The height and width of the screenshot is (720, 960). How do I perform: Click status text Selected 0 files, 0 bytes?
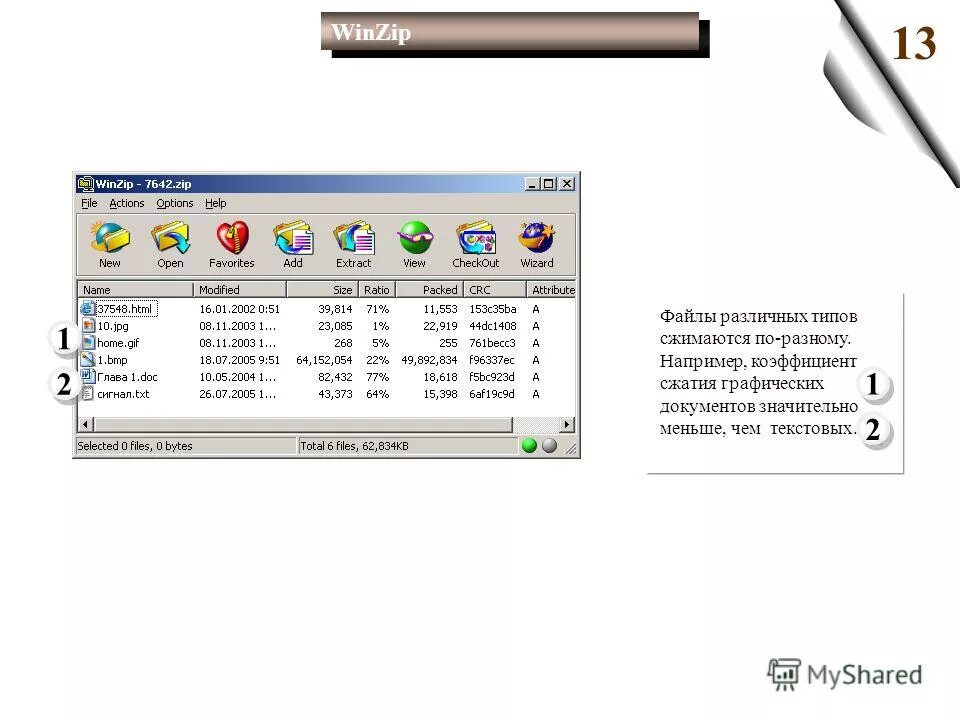tap(135, 446)
